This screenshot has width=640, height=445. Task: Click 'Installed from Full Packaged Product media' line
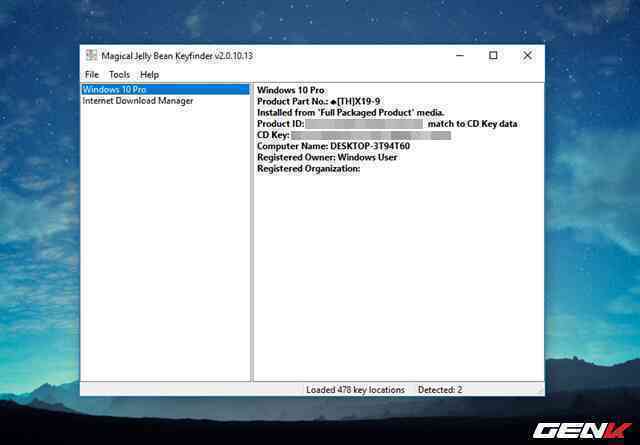pos(351,112)
